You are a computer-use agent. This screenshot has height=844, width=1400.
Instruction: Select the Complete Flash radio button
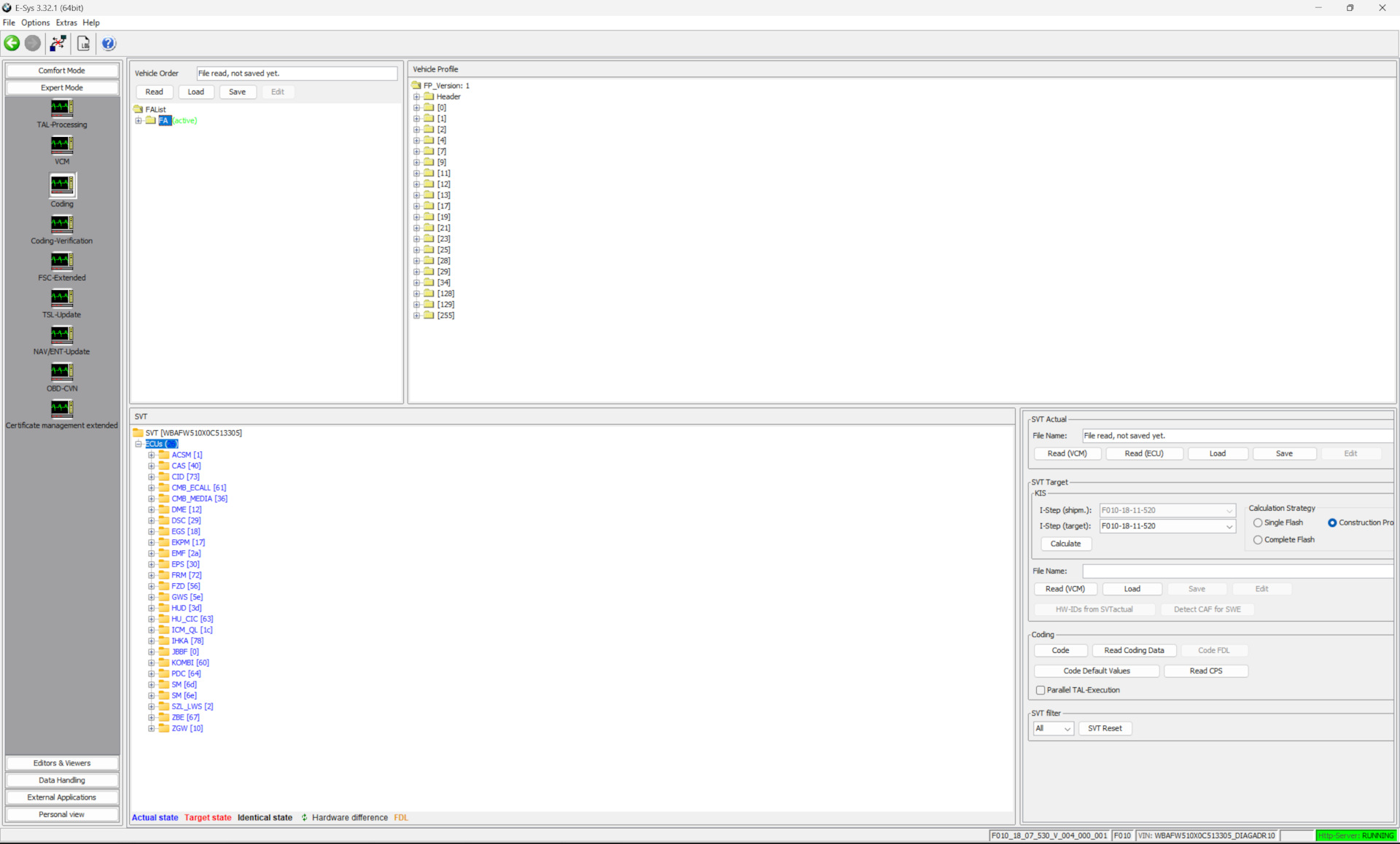coord(1258,540)
